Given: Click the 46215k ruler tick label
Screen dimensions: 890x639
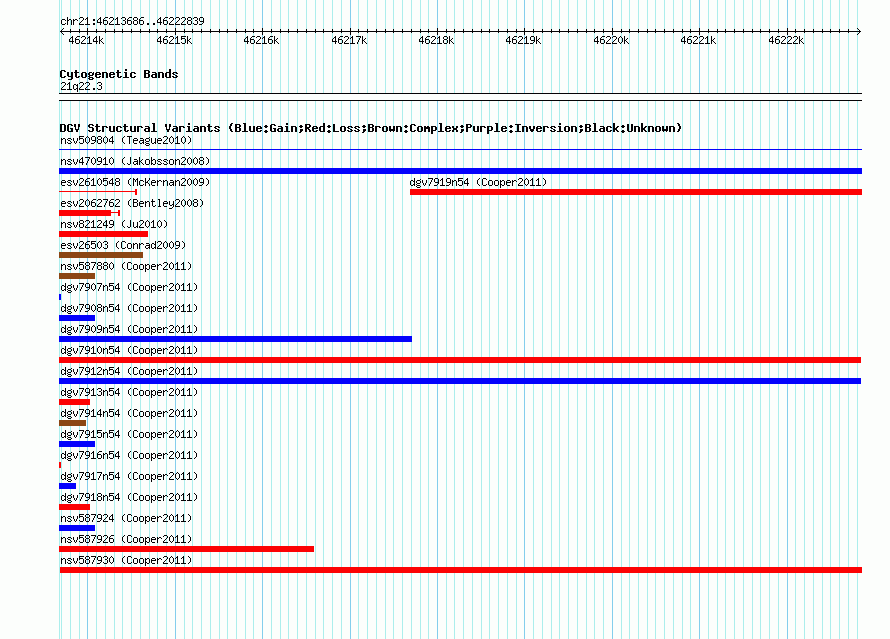Looking at the screenshot, I should [174, 40].
